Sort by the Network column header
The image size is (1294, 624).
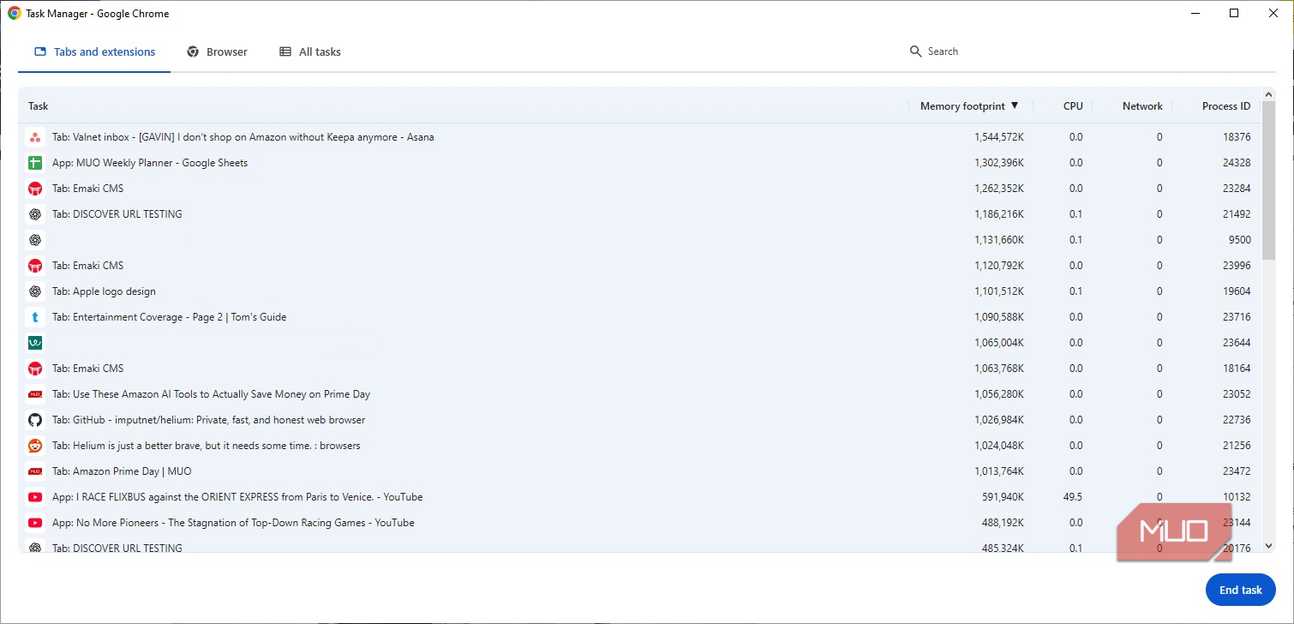(1142, 106)
